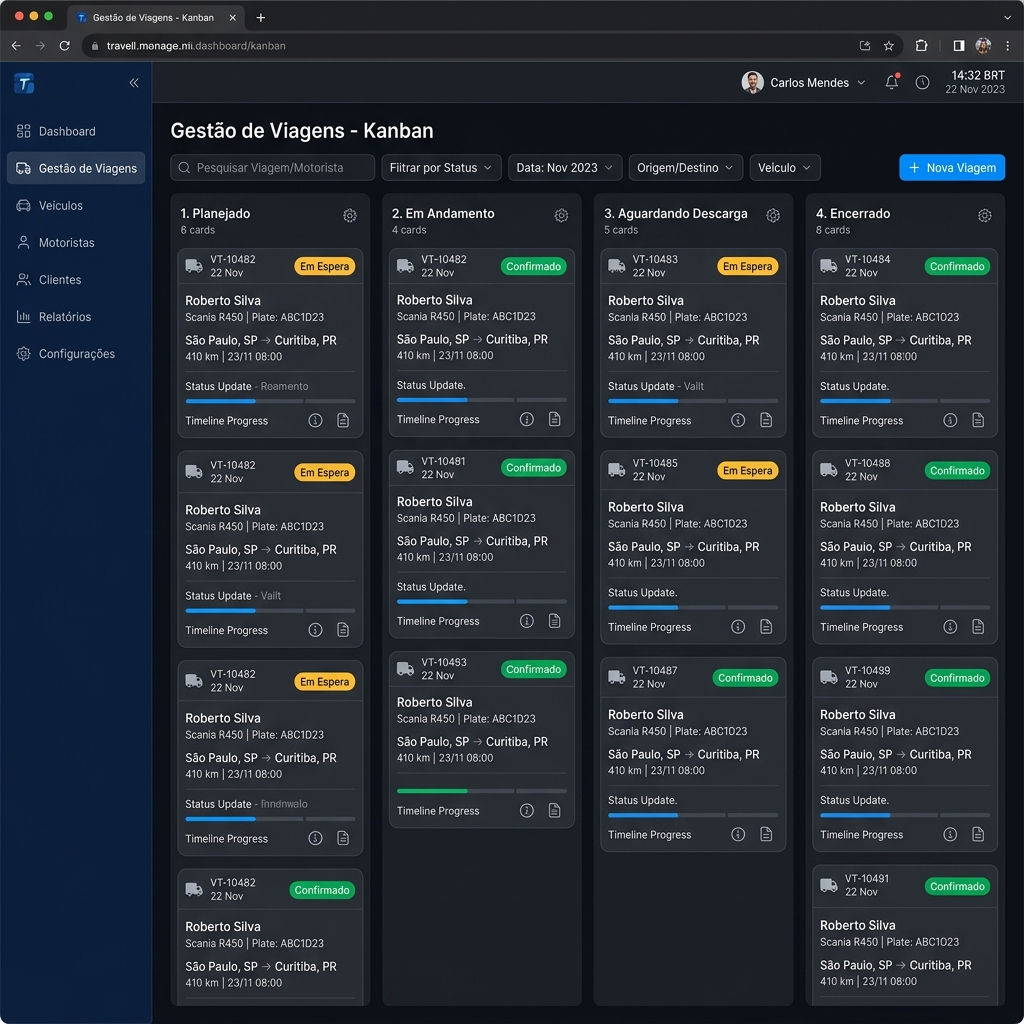Click Nova Viagem button

(x=952, y=168)
